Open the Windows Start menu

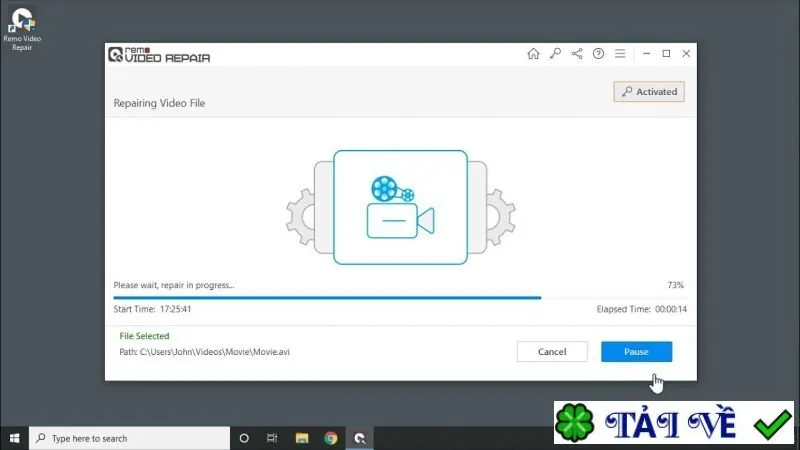[x=14, y=438]
